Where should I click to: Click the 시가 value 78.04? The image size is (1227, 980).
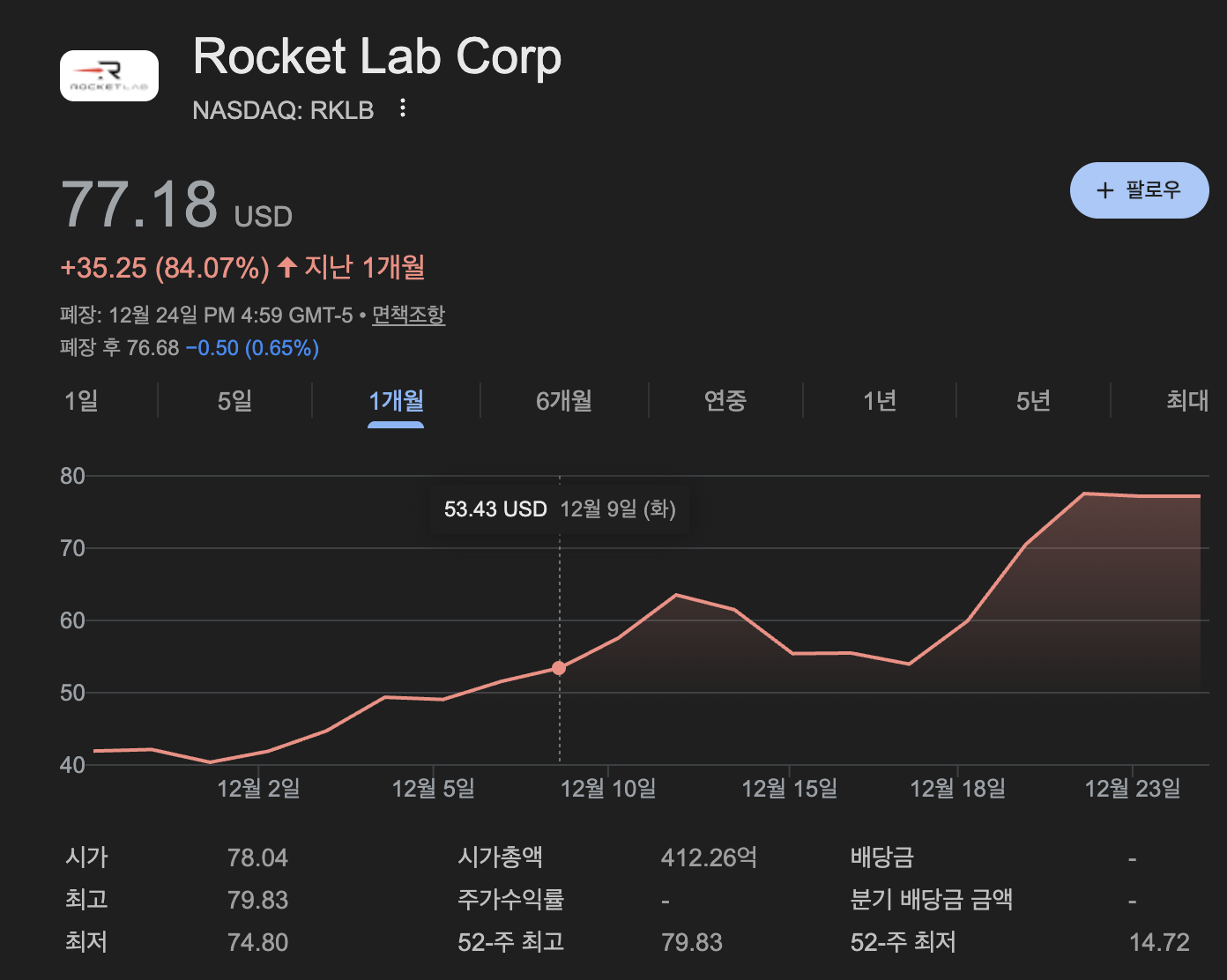coord(257,857)
